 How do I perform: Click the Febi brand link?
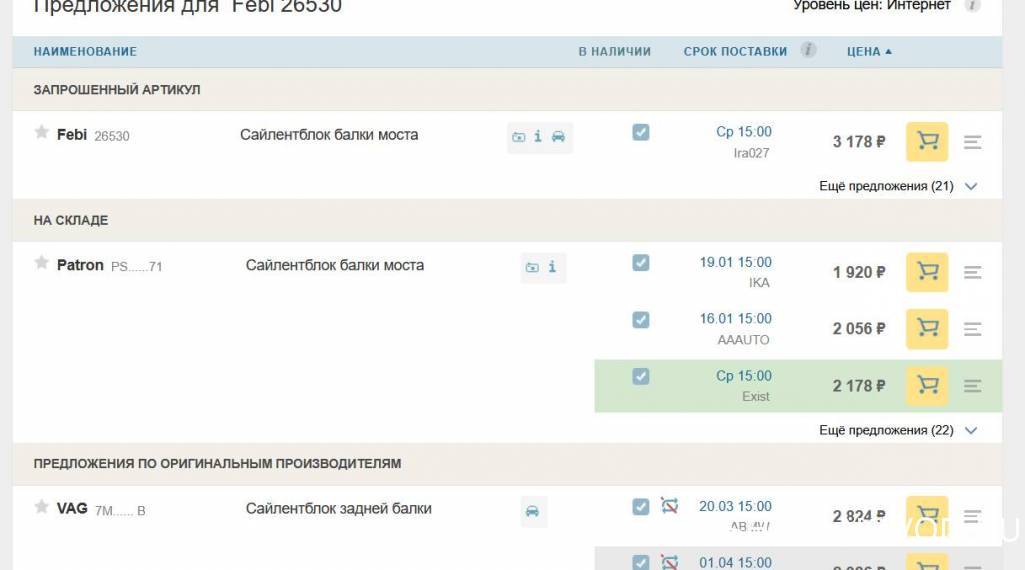tap(72, 134)
